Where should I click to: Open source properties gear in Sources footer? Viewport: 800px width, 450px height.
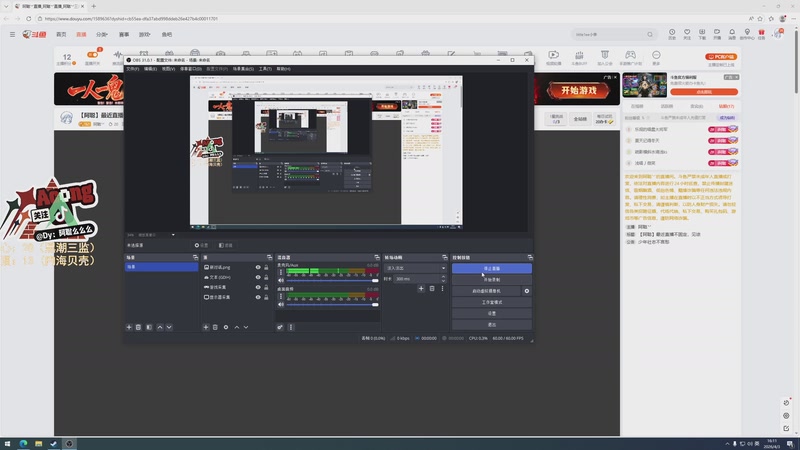click(226, 327)
